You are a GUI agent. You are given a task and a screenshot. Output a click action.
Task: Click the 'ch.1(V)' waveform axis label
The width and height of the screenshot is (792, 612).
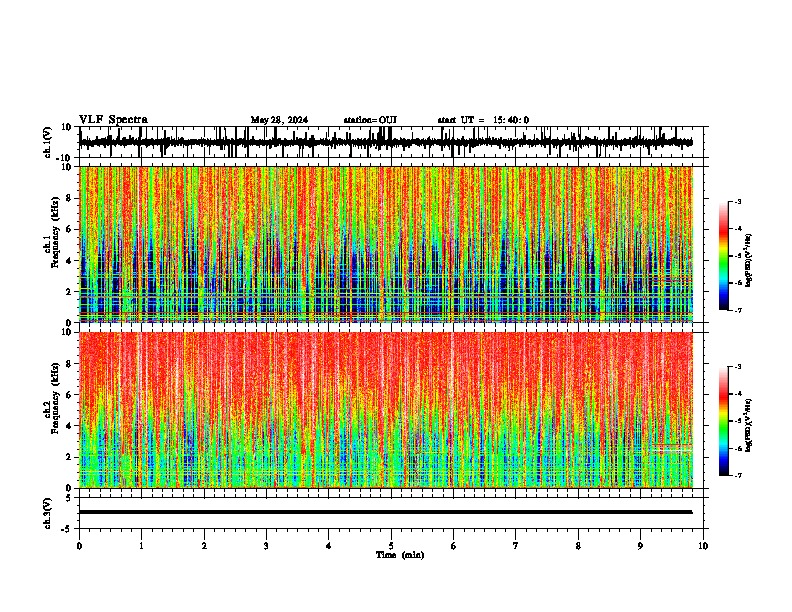pos(48,142)
